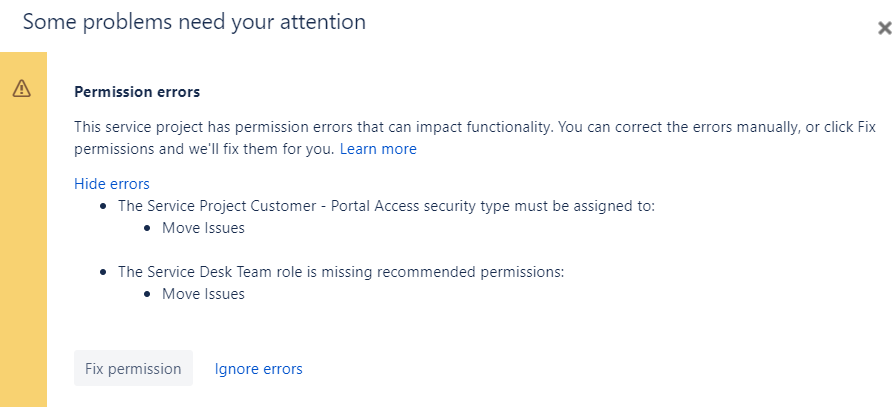Click the 'Some problems need your attention' title

[x=194, y=22]
